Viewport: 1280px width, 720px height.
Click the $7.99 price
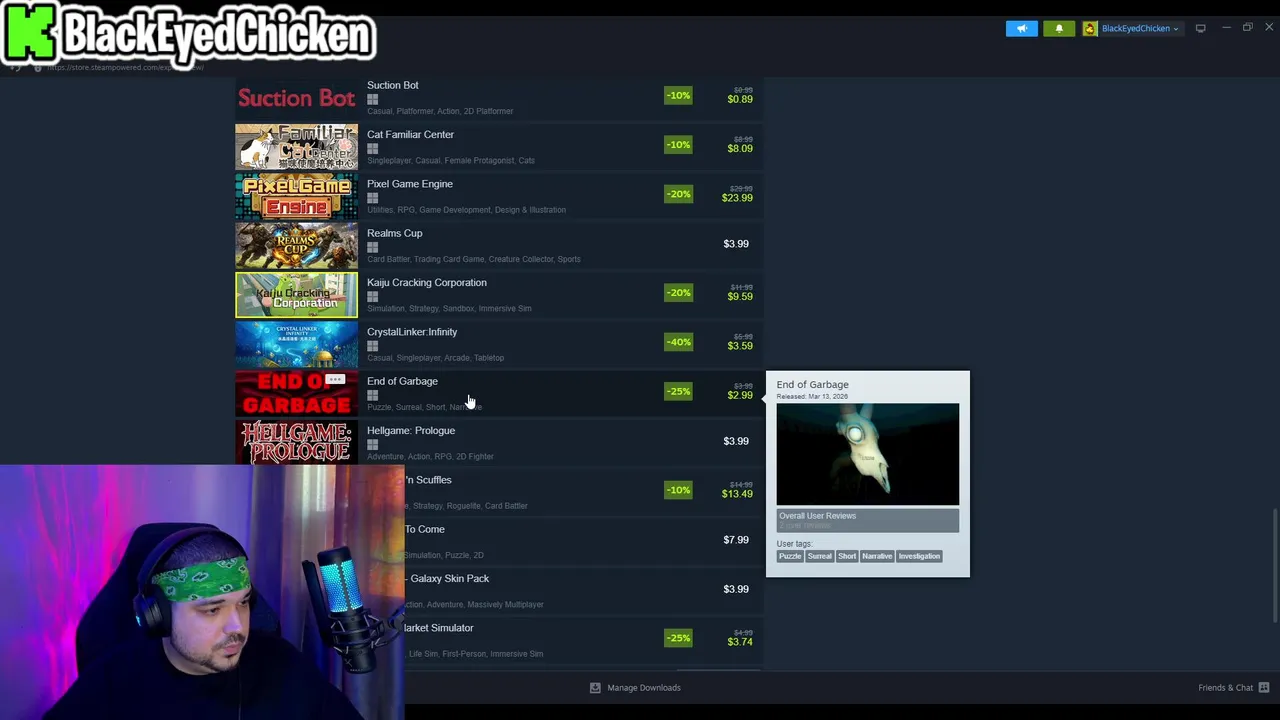(736, 540)
